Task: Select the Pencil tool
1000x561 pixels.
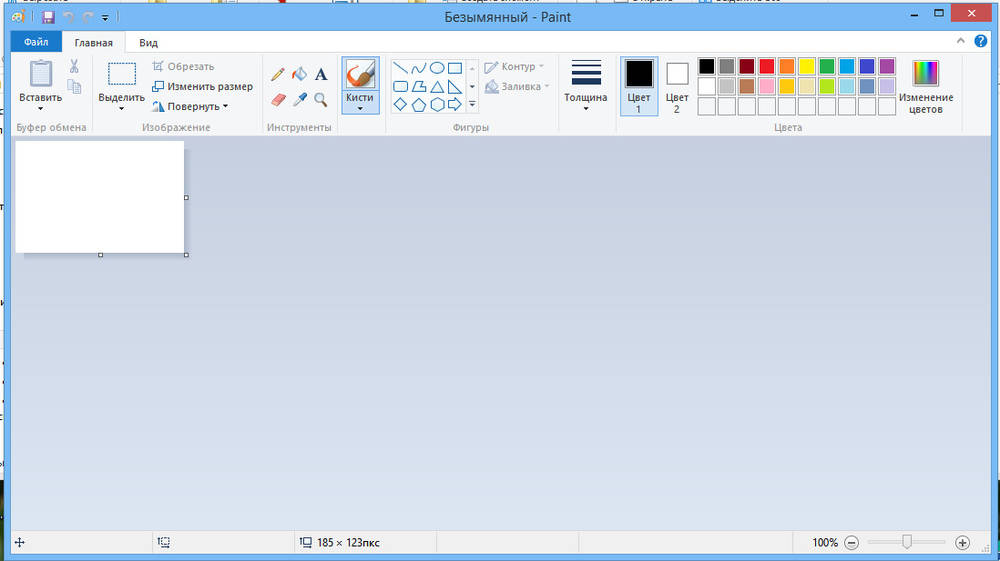Action: tap(278, 74)
